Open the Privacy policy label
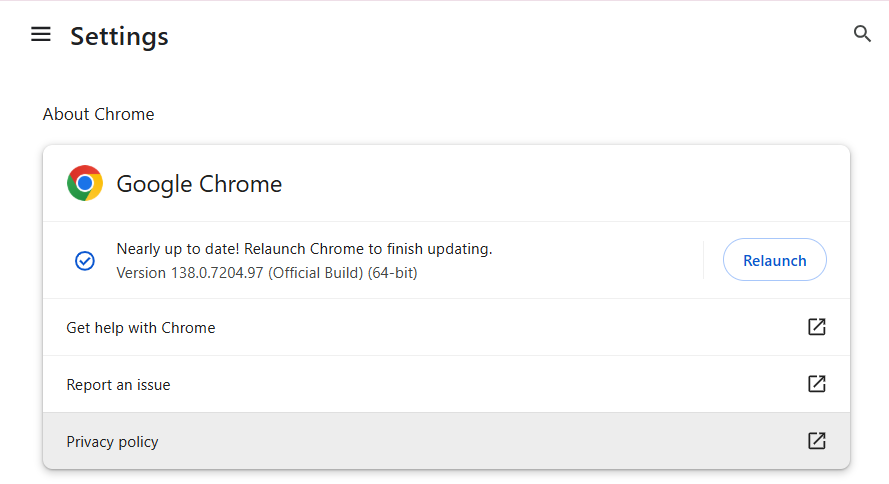Viewport: 889px width, 484px height. 112,442
